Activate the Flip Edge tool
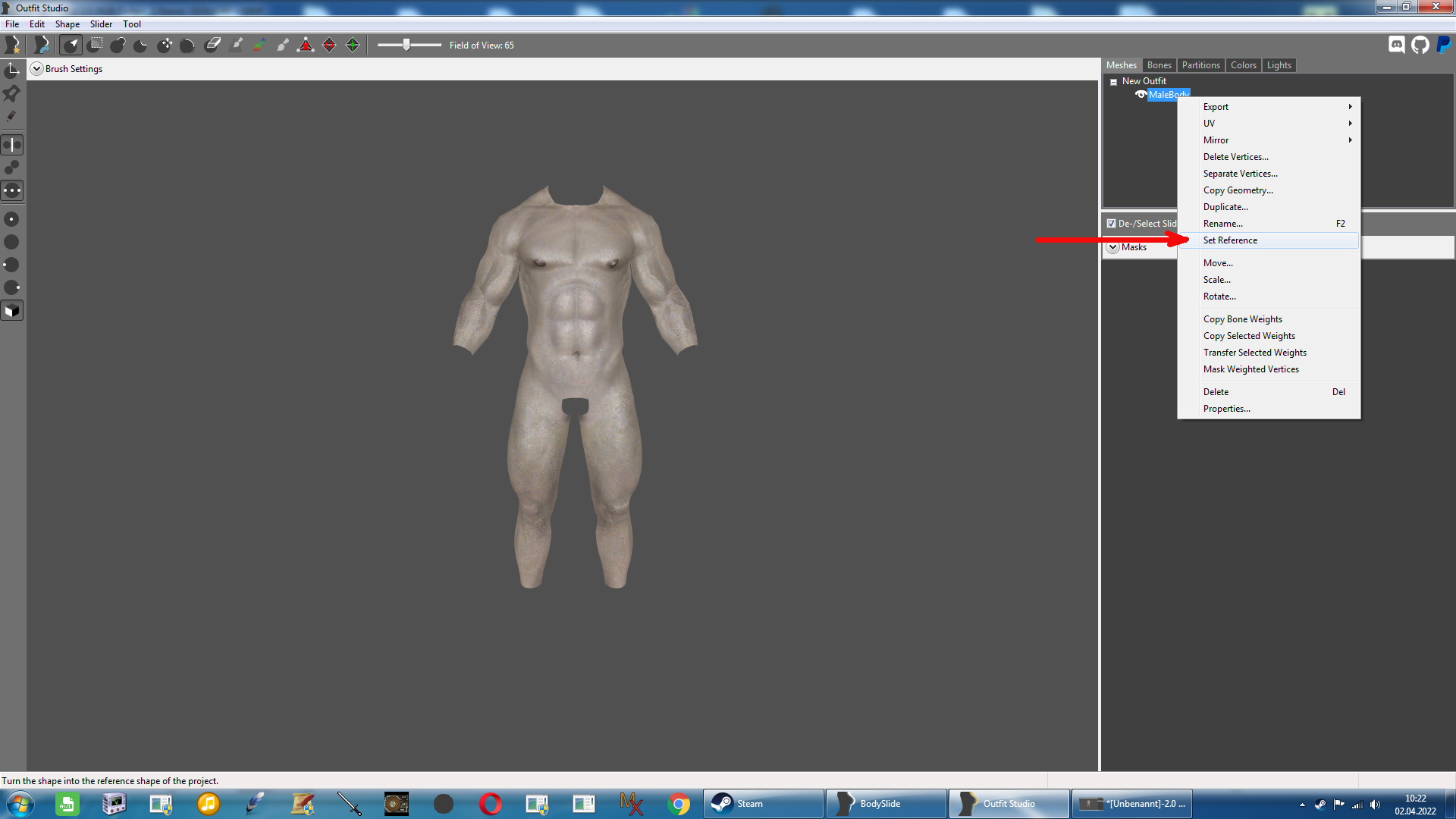The image size is (1456, 819). pyautogui.click(x=329, y=45)
